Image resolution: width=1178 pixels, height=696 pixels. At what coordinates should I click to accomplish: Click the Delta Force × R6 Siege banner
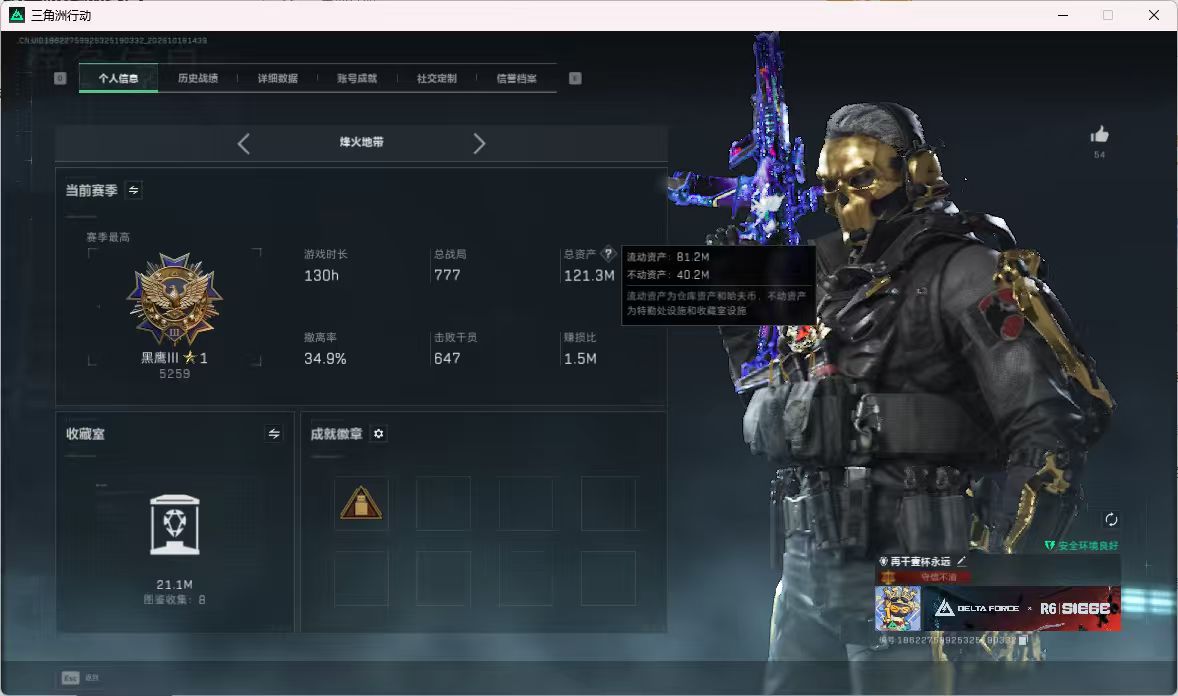(1021, 608)
